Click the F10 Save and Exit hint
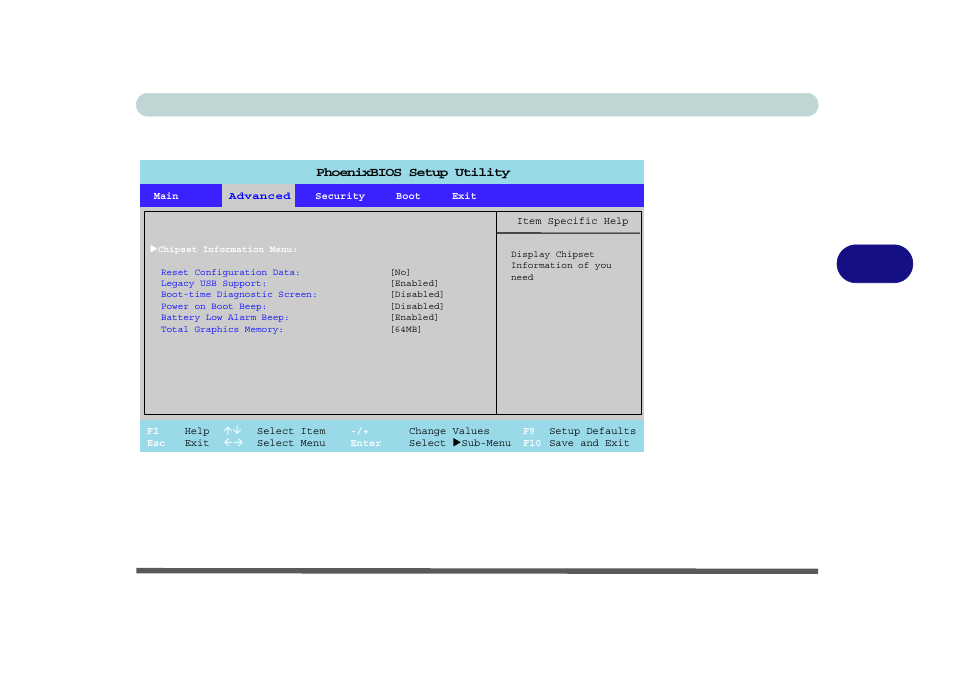 [576, 444]
